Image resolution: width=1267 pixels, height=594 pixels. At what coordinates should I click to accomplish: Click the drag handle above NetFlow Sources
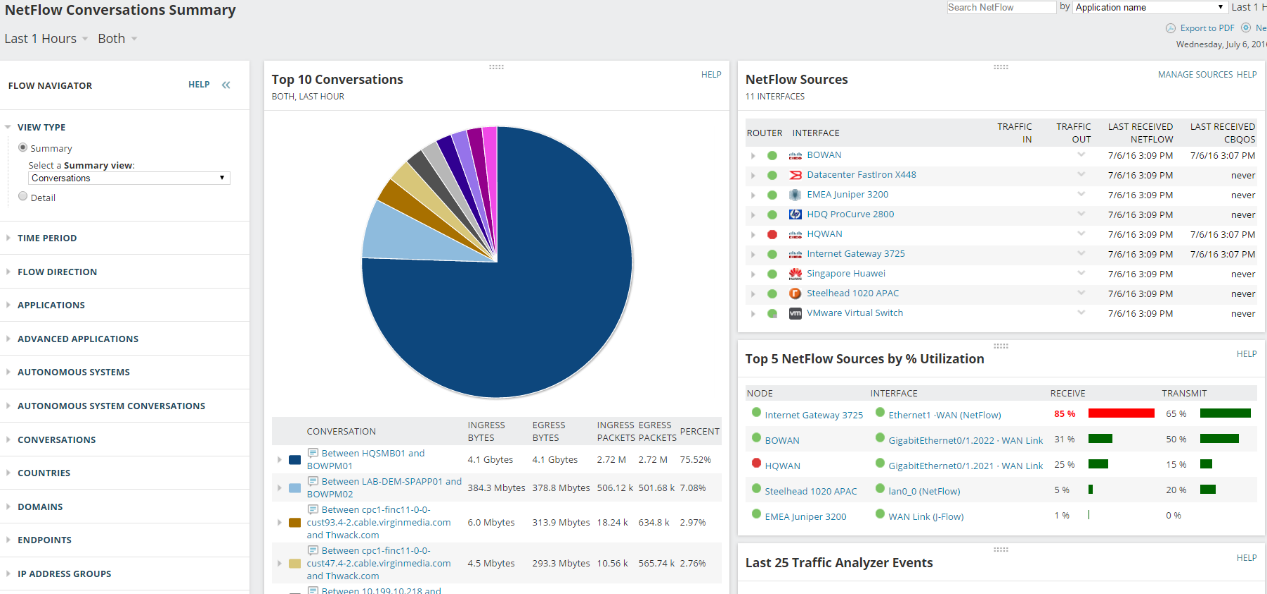tap(1001, 67)
